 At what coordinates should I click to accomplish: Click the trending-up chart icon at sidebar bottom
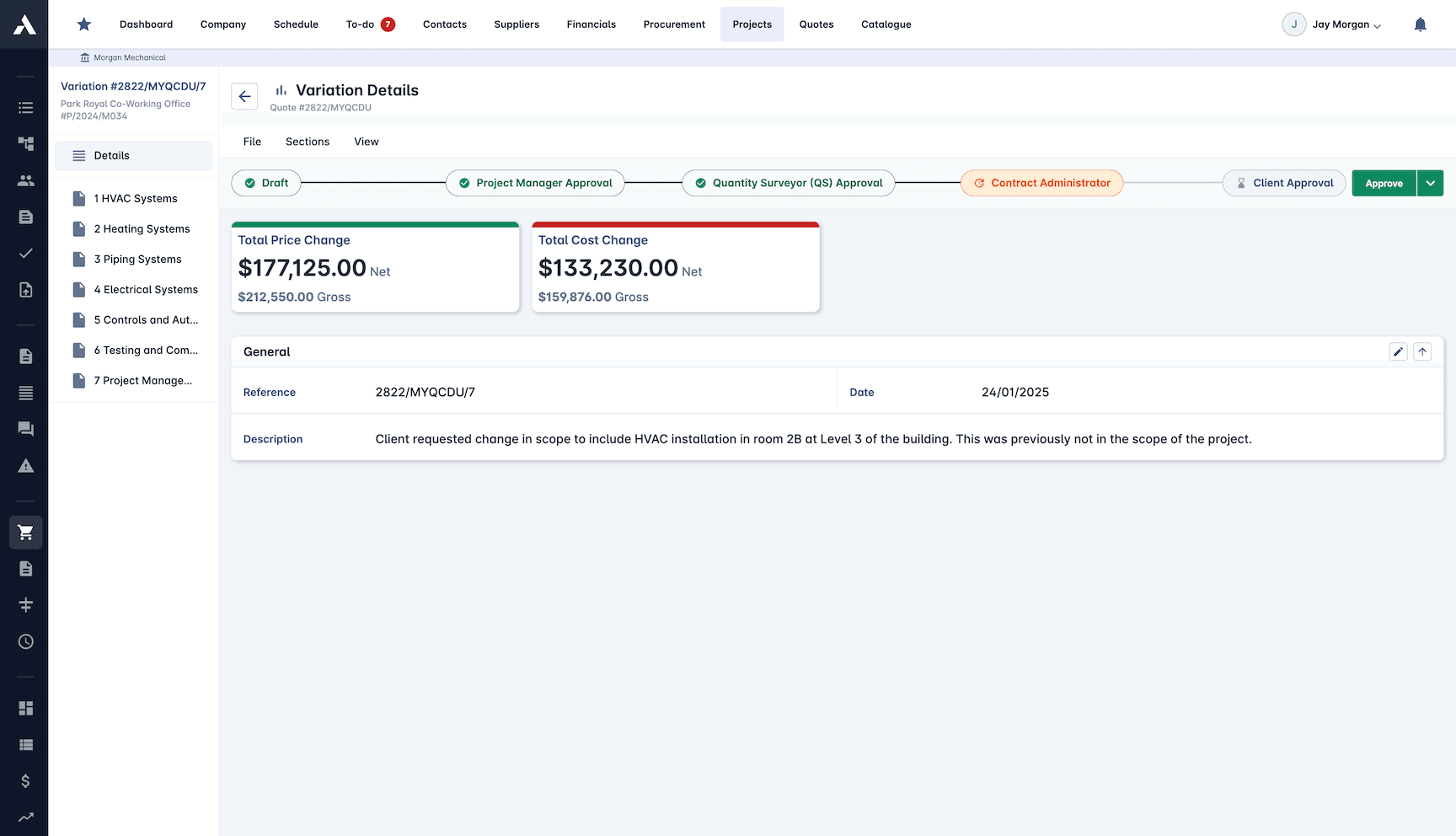[25, 817]
